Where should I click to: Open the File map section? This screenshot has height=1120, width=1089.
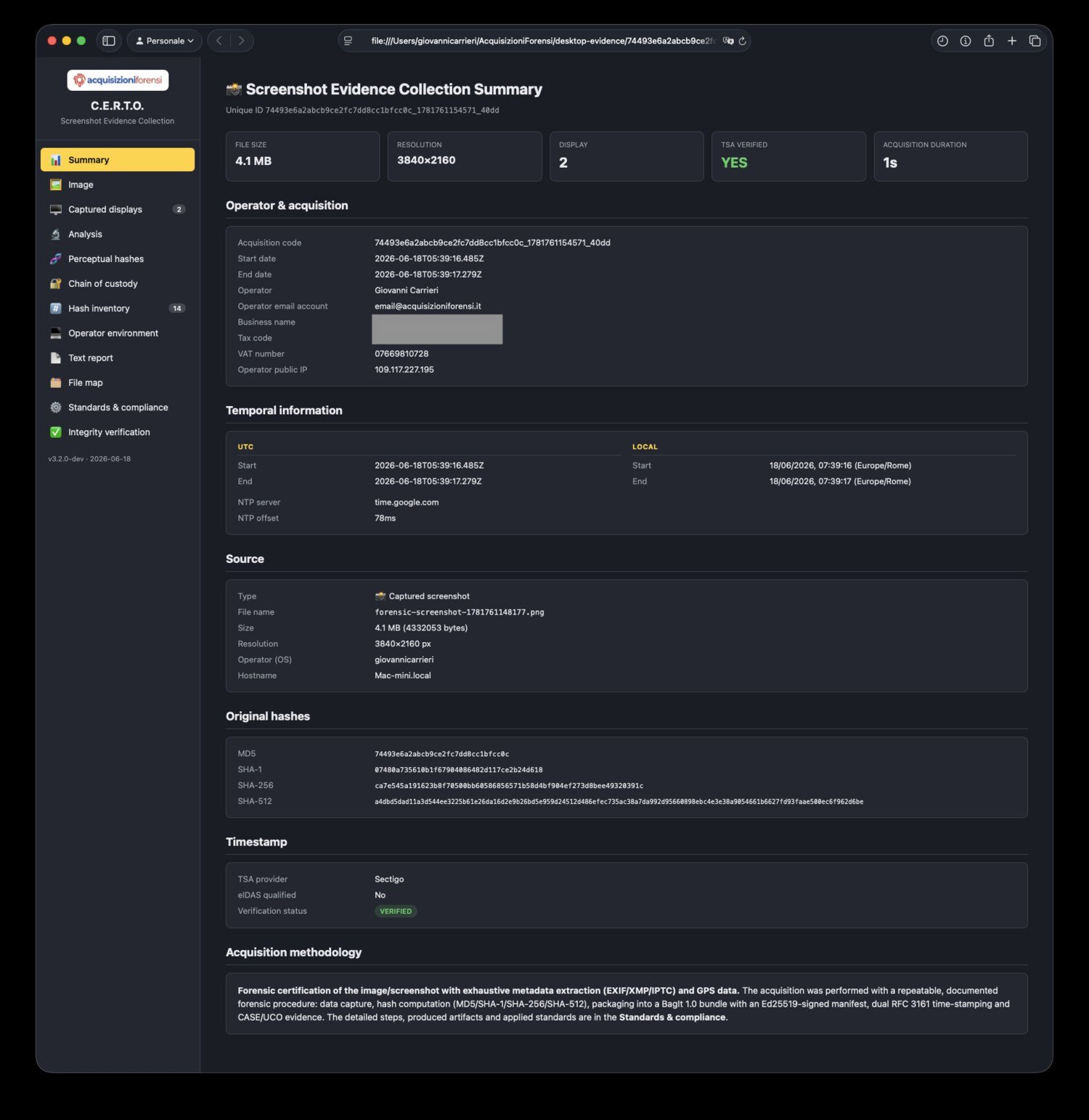pos(118,382)
